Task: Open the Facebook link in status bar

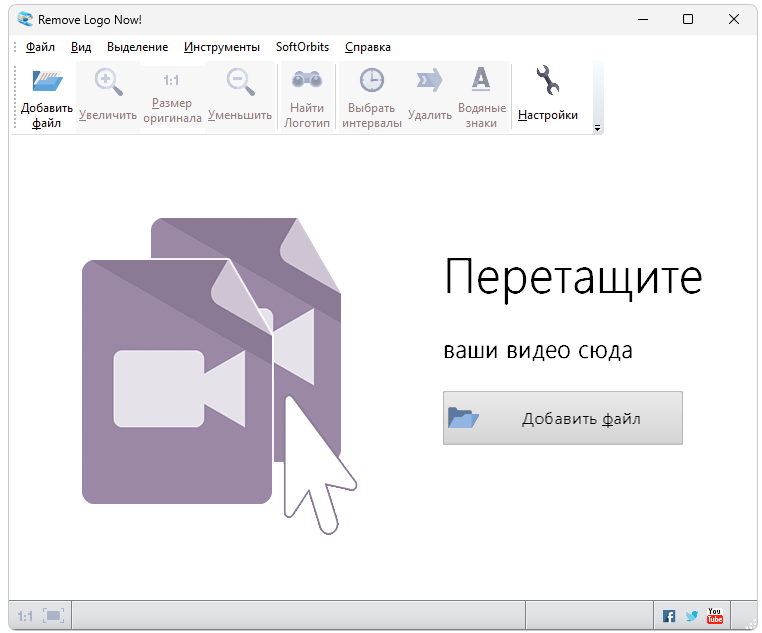Action: point(669,616)
